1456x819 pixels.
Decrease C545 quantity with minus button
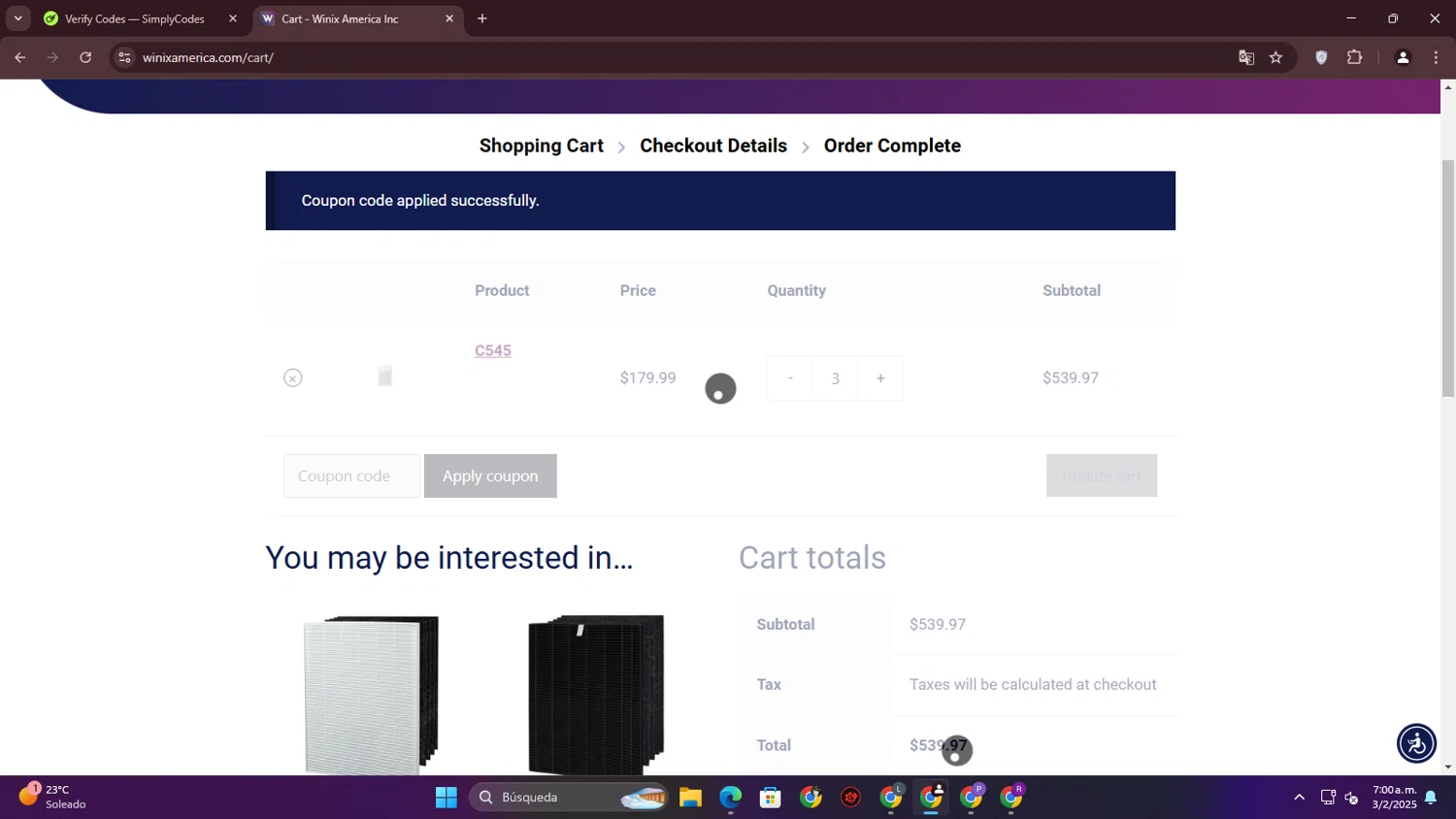[790, 378]
